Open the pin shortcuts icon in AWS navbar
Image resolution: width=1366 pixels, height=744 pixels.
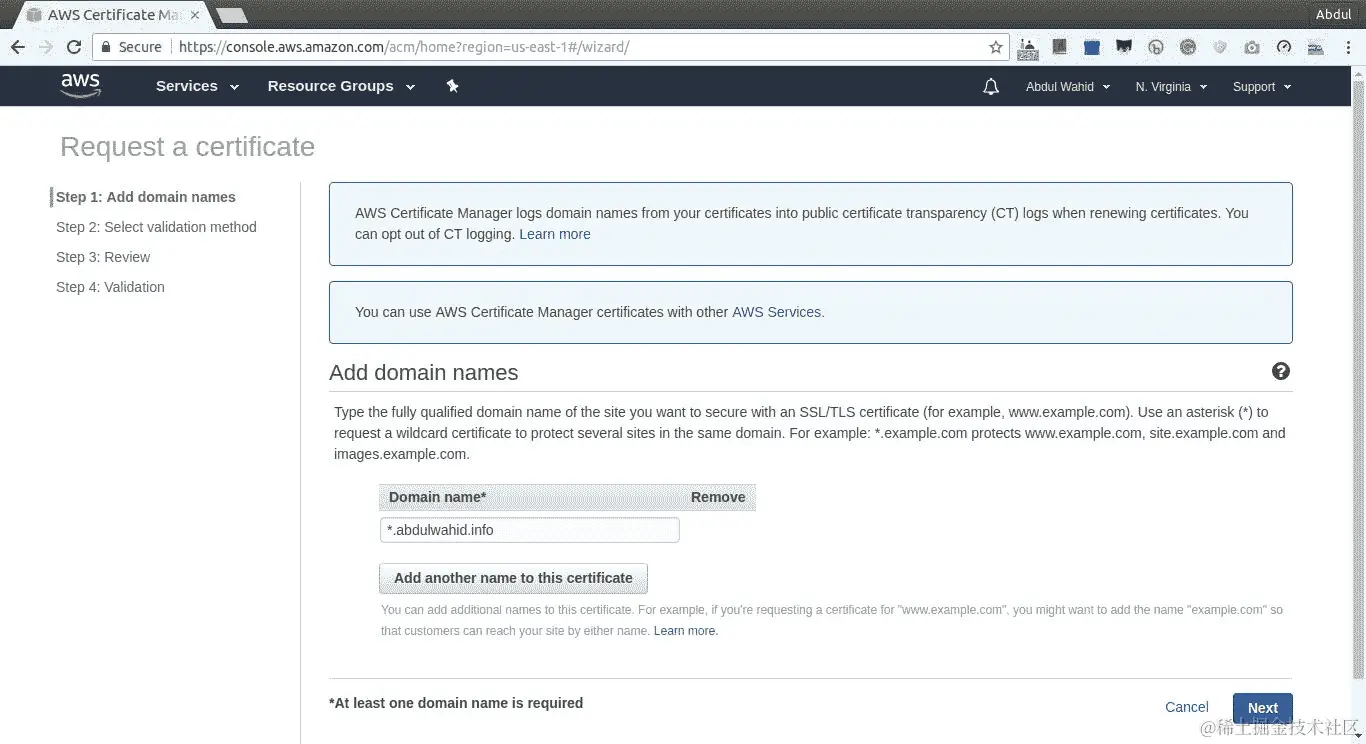pyautogui.click(x=452, y=86)
